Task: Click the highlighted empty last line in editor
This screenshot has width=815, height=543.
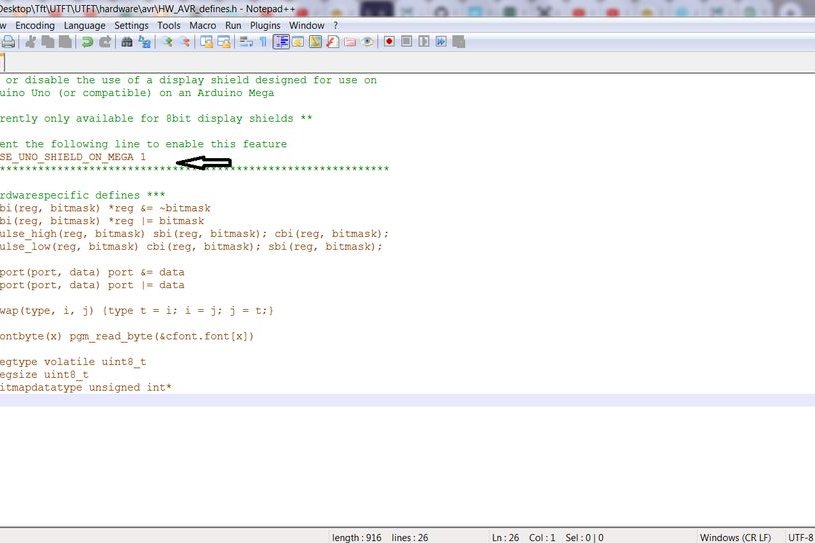Action: tap(408, 400)
